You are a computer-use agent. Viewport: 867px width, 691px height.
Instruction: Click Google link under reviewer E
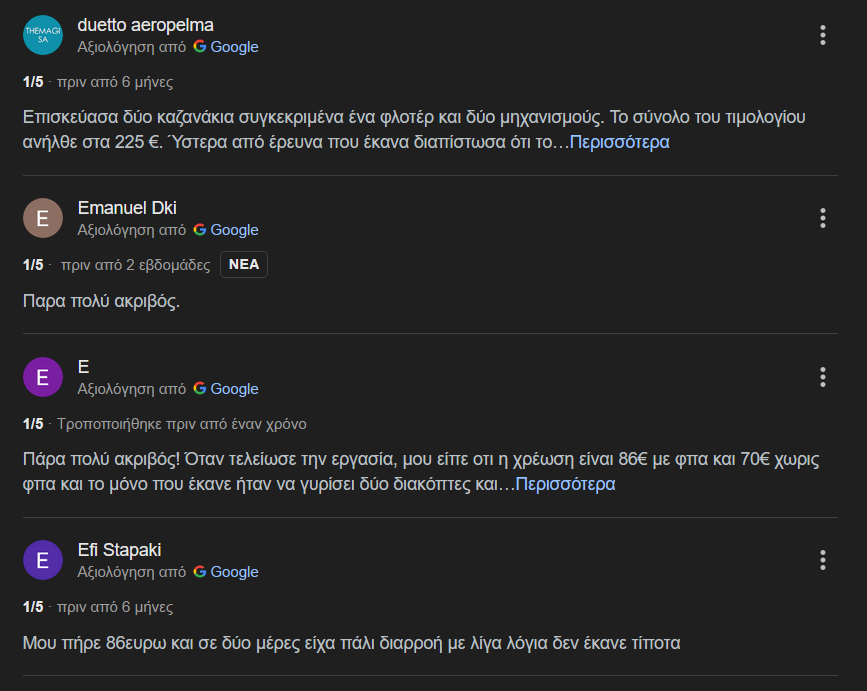pyautogui.click(x=234, y=389)
